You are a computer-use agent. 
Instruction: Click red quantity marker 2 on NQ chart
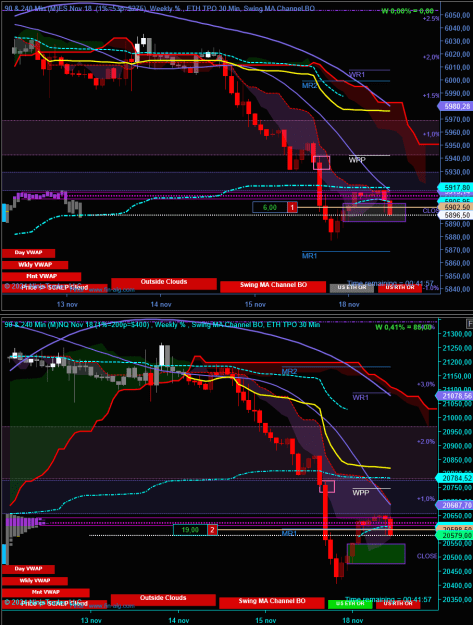coord(212,530)
